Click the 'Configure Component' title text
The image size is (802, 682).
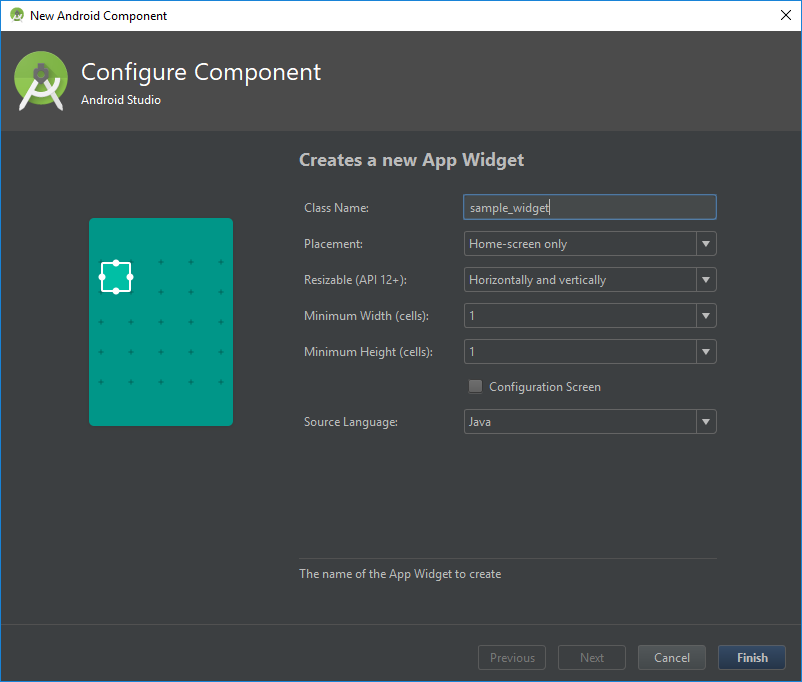201,72
